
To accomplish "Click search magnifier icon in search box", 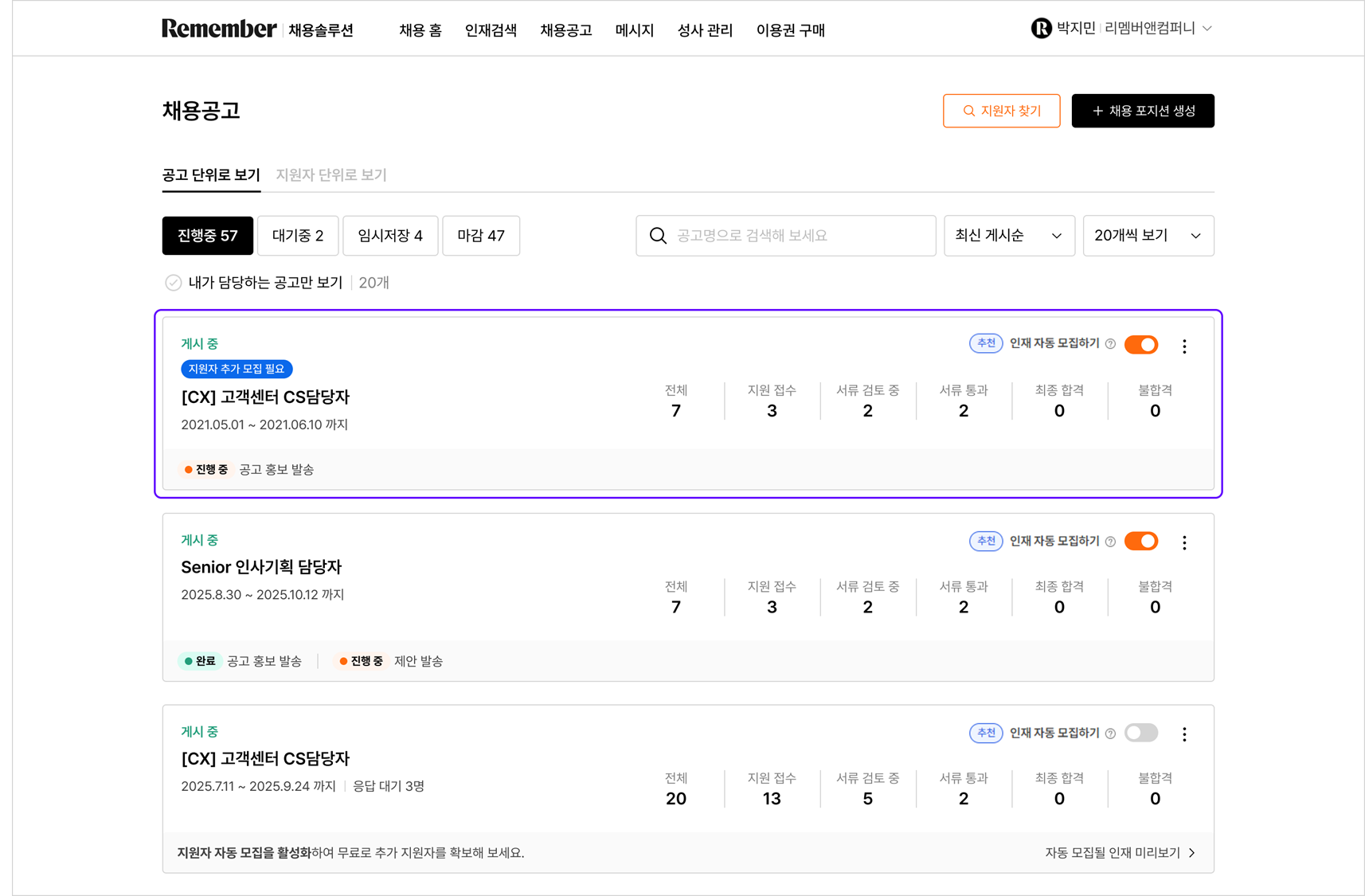I will (658, 236).
